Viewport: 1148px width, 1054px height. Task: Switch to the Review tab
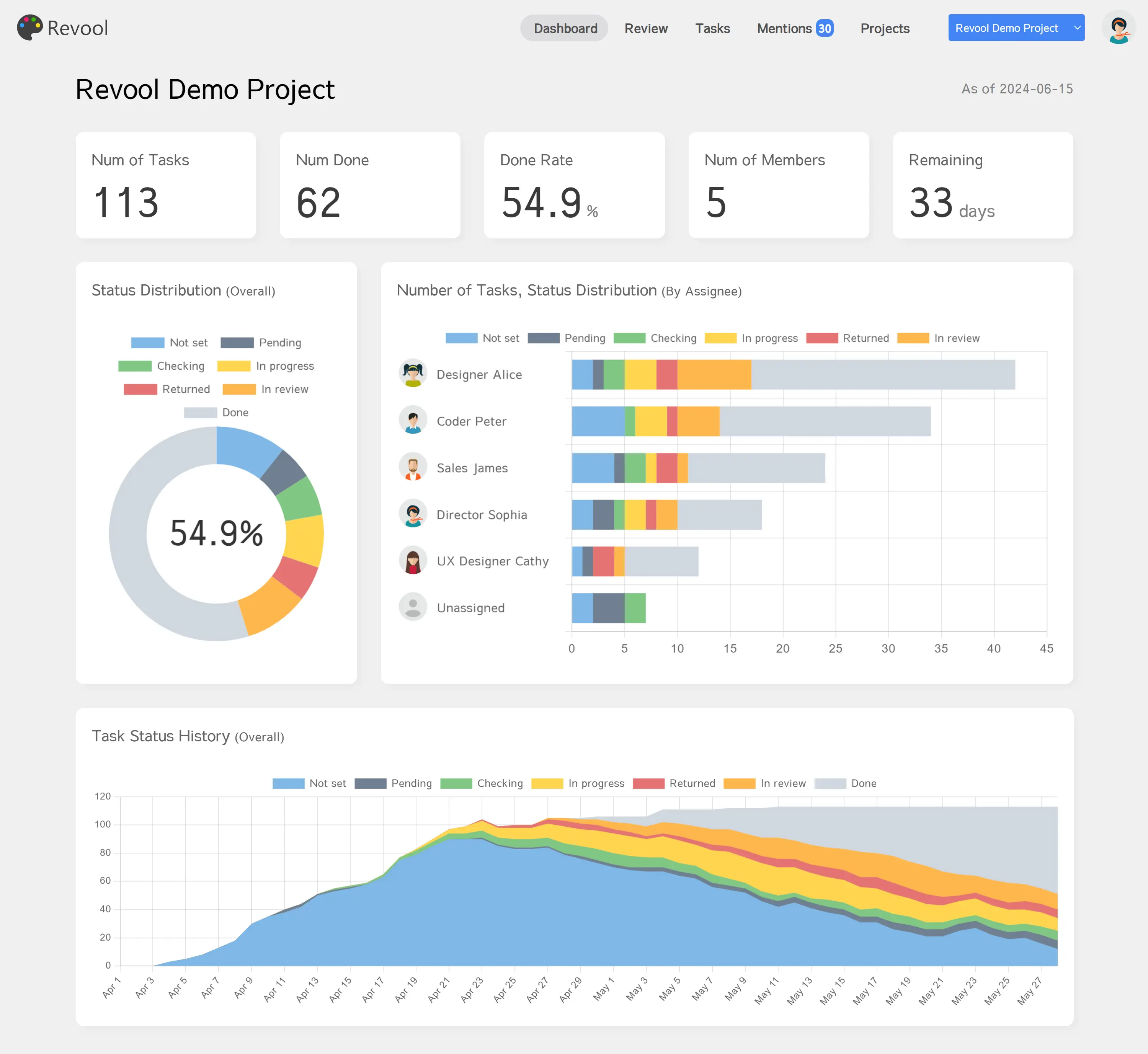pos(646,28)
